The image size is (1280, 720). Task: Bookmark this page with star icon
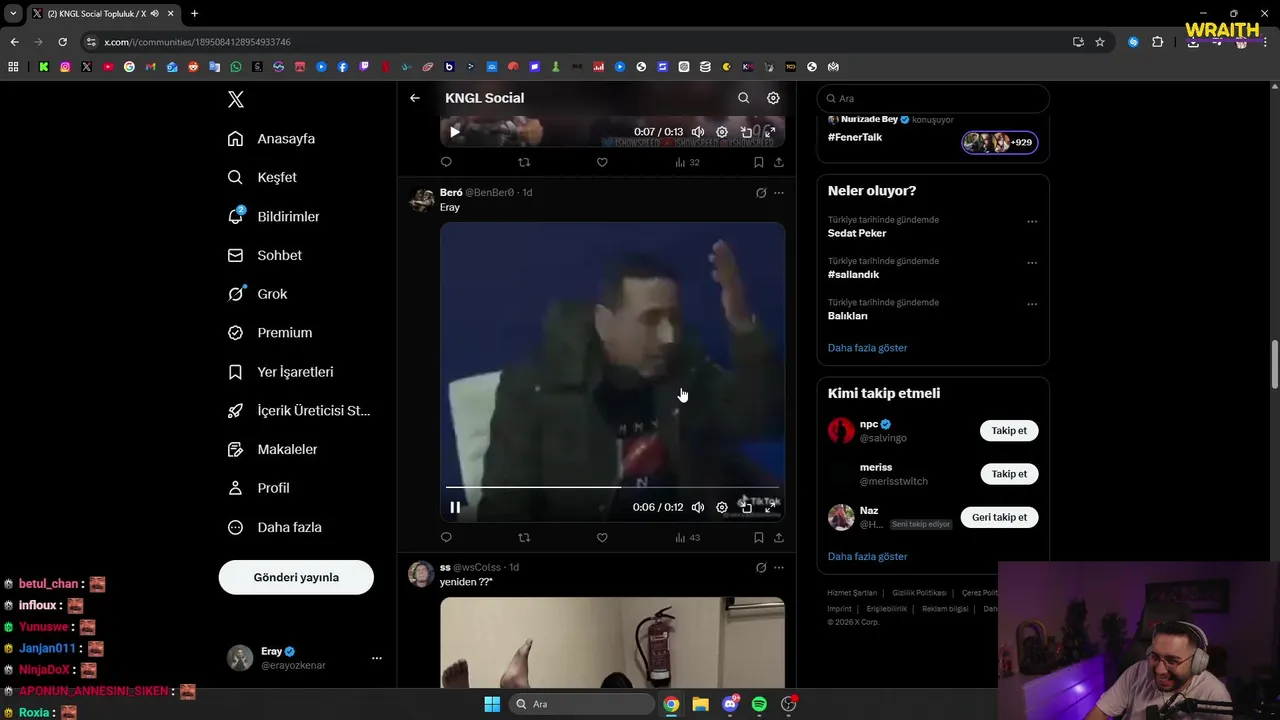click(x=1100, y=42)
